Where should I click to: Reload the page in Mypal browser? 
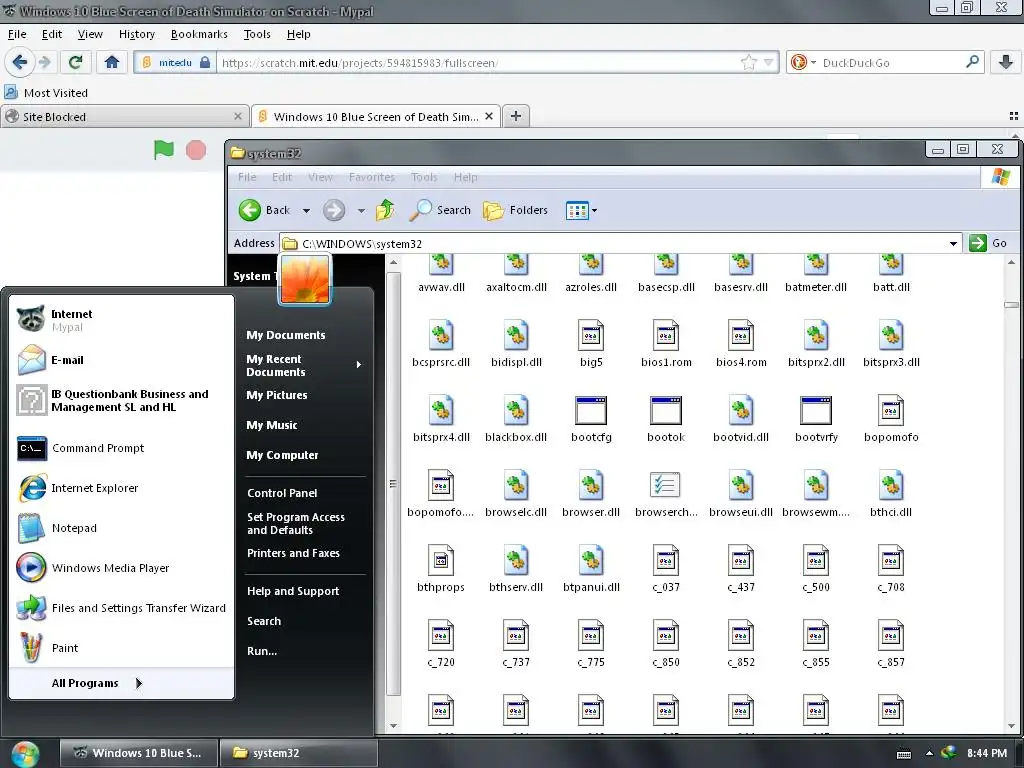click(75, 63)
